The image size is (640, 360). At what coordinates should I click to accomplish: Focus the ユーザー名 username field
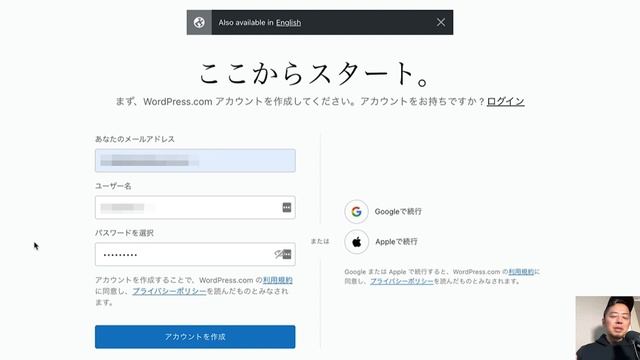195,207
